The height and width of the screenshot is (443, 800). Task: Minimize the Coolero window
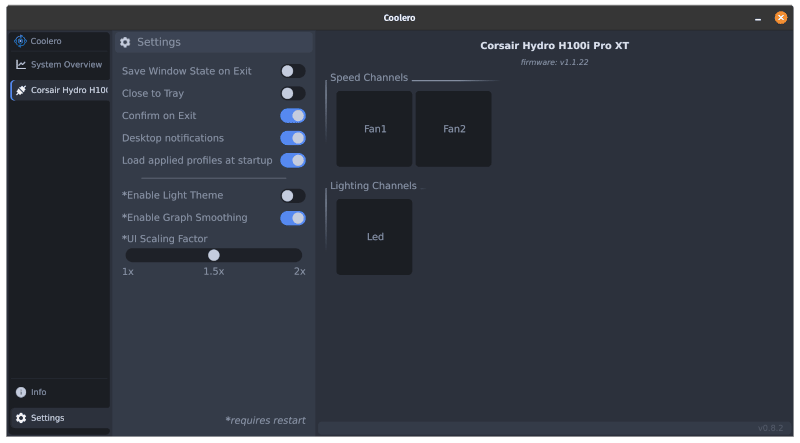click(758, 18)
